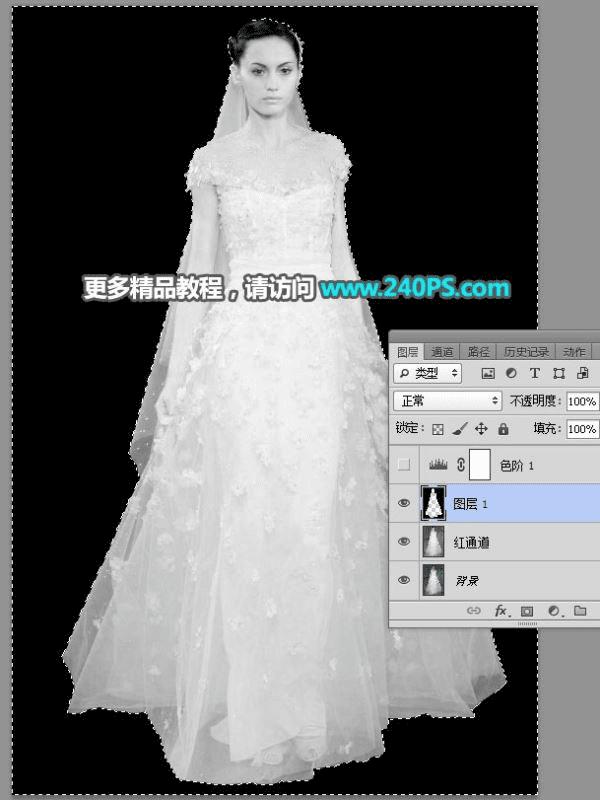Click the 不透明度 opacity field
The width and height of the screenshot is (600, 800).
[x=582, y=401]
